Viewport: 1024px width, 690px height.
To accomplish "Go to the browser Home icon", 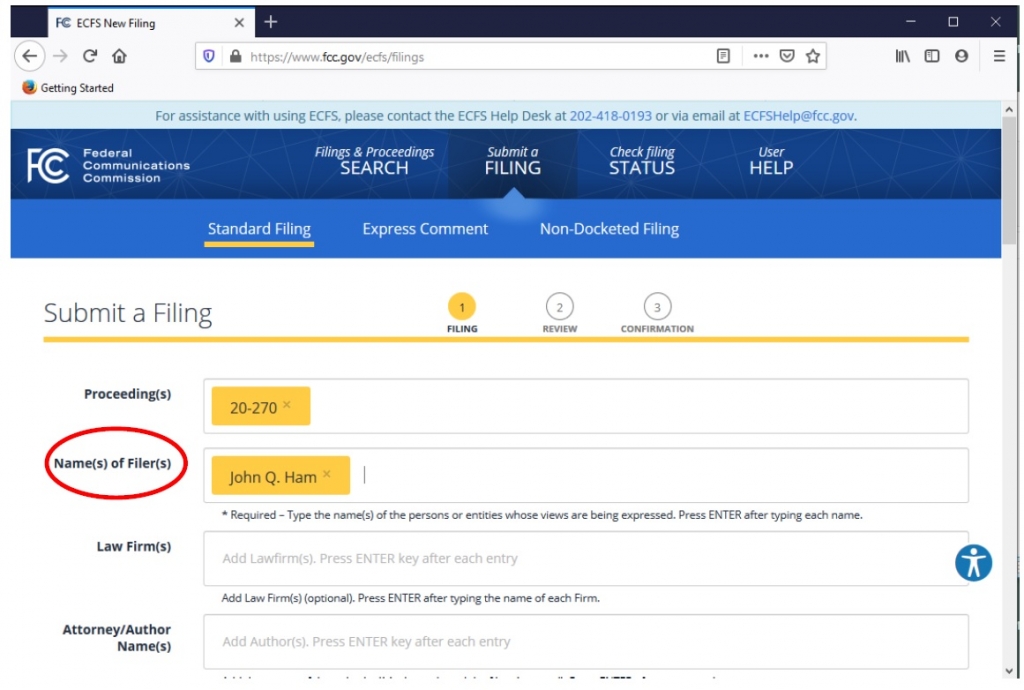I will (119, 56).
